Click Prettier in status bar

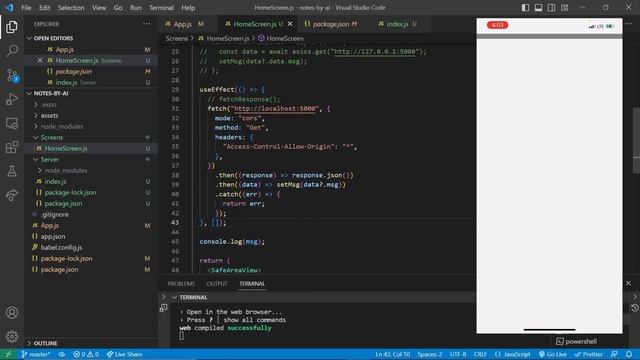coord(589,354)
